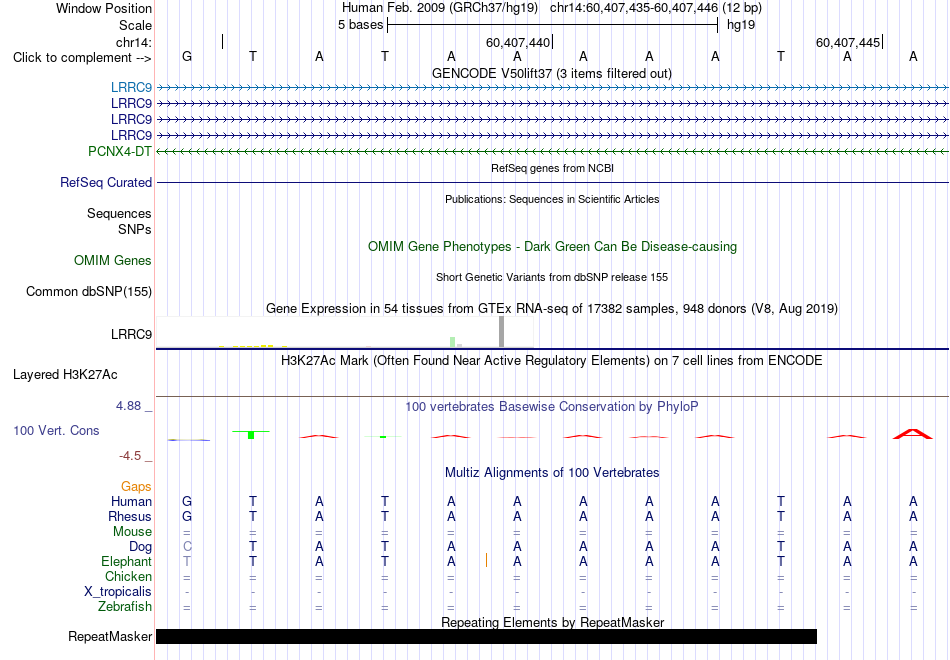Click the "chr14:" ruler label
Screen dimensions: 950x660
134,42
